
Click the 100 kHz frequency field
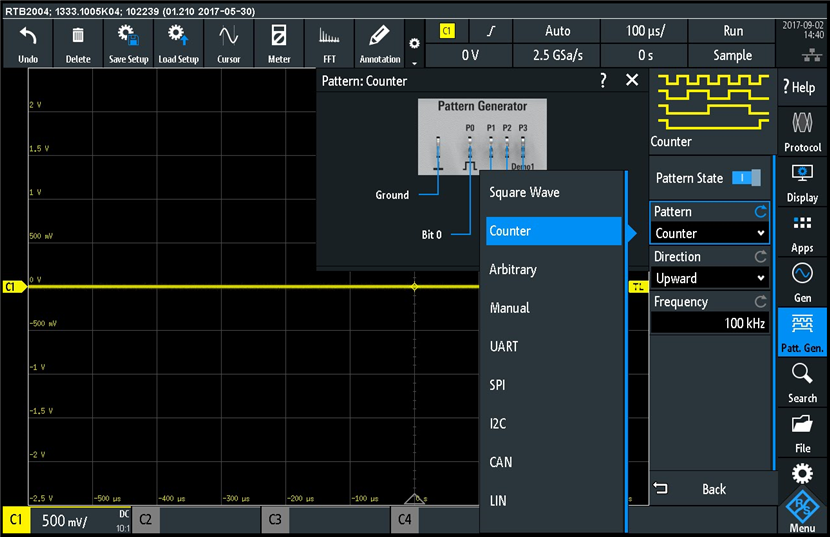click(x=710, y=323)
